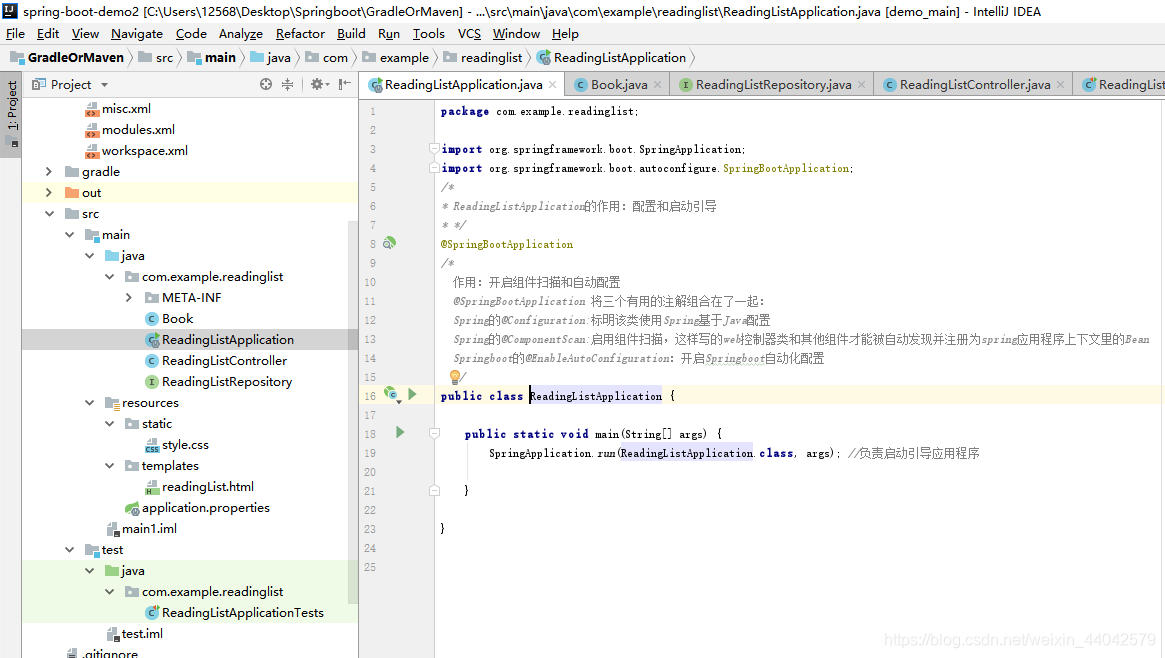
Task: Click the main breadcrumb in navigation bar
Action: (x=212, y=57)
